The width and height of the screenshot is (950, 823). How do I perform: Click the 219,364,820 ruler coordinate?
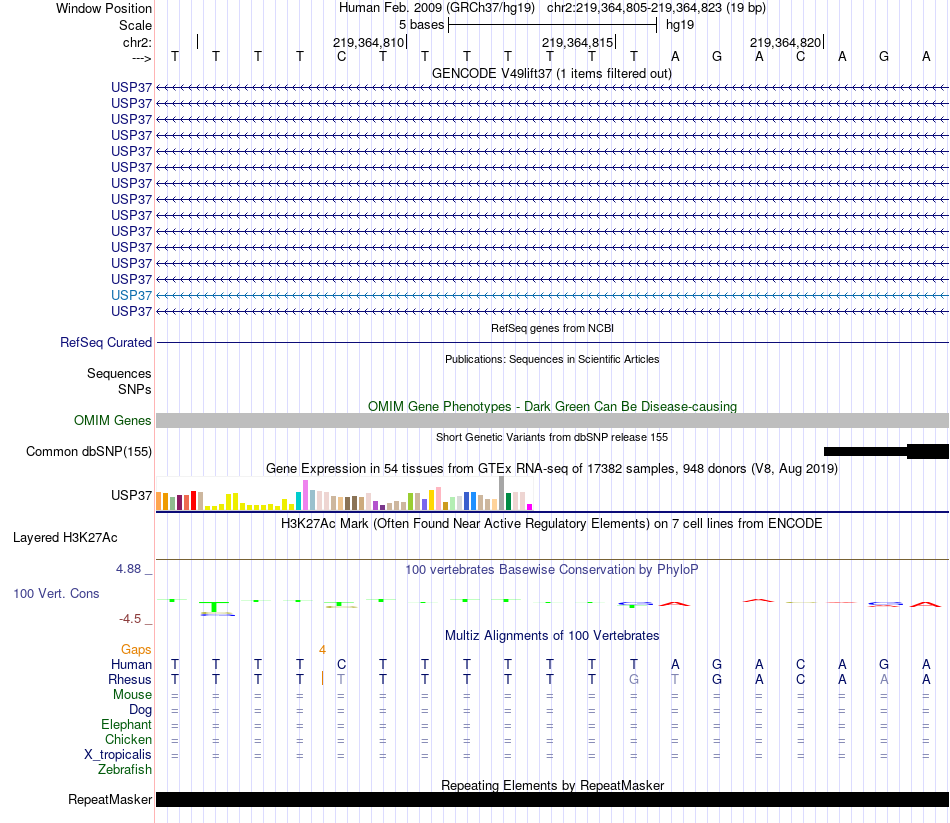click(x=785, y=42)
